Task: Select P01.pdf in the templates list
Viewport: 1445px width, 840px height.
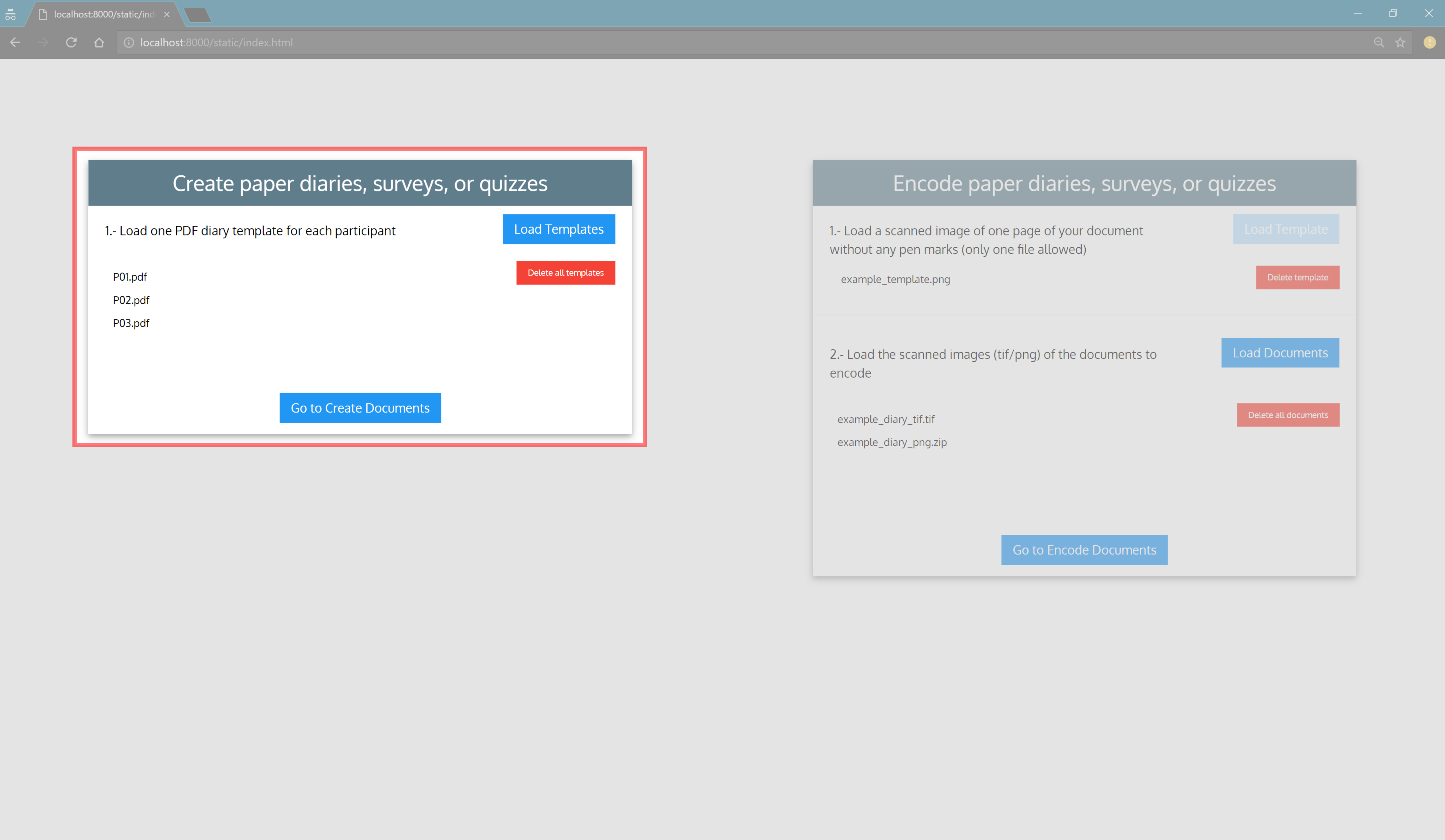Action: tap(130, 277)
